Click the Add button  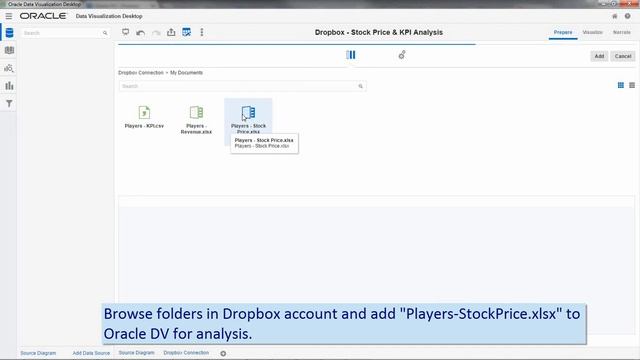(x=599, y=56)
